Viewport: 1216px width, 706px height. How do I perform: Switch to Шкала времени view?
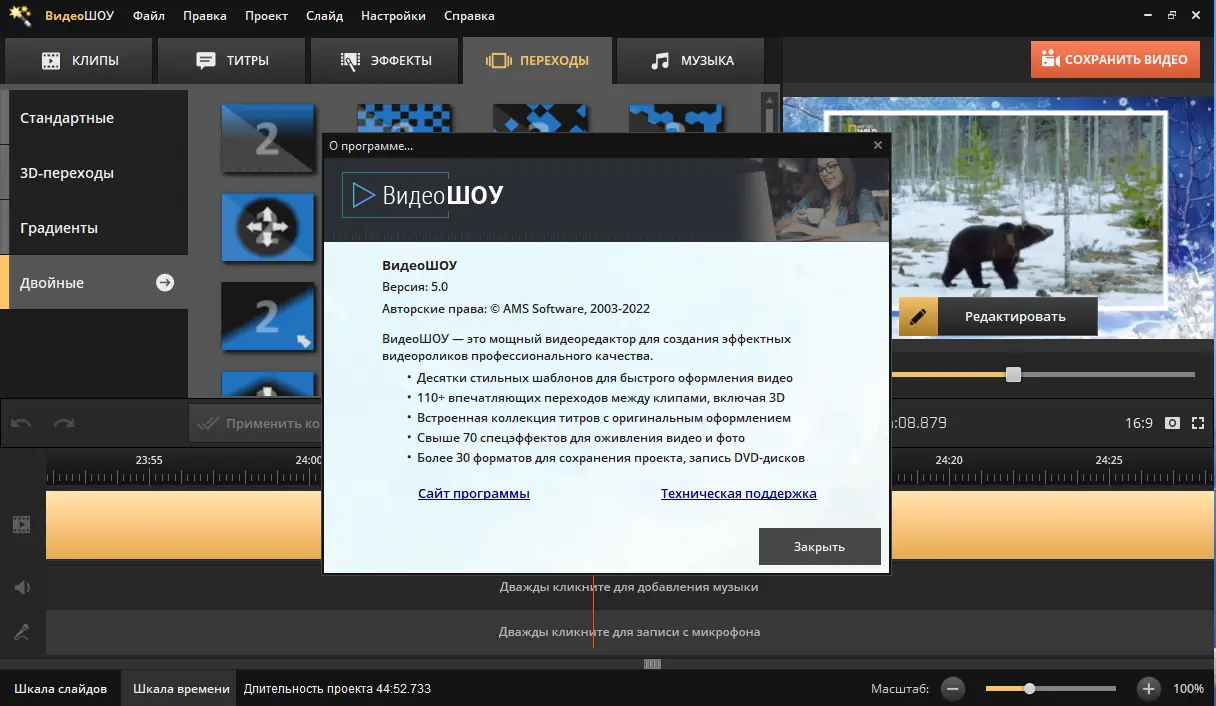point(181,688)
